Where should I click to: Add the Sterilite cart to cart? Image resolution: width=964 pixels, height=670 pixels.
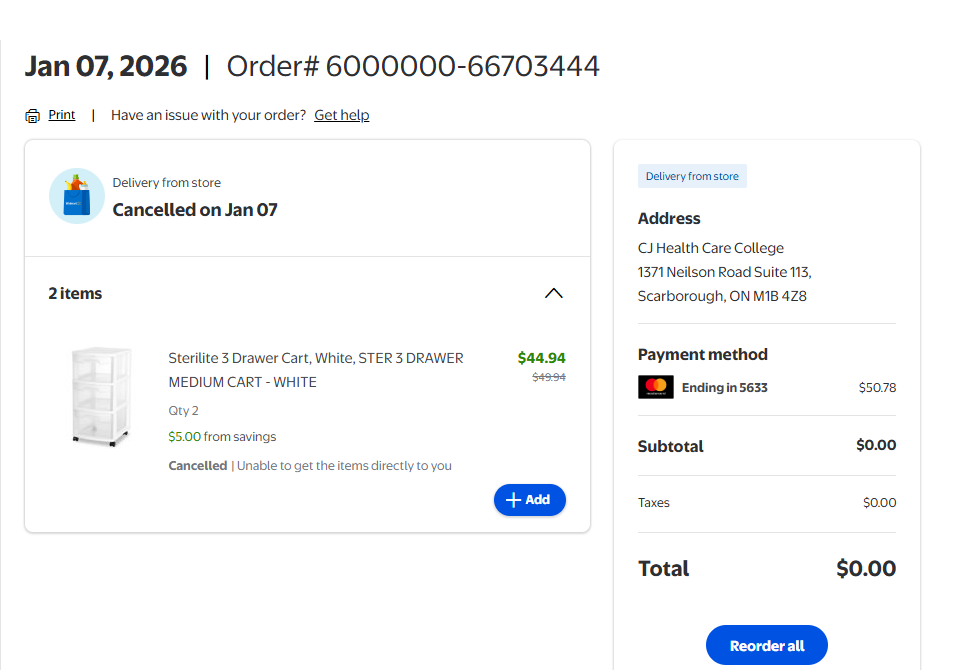coord(529,500)
